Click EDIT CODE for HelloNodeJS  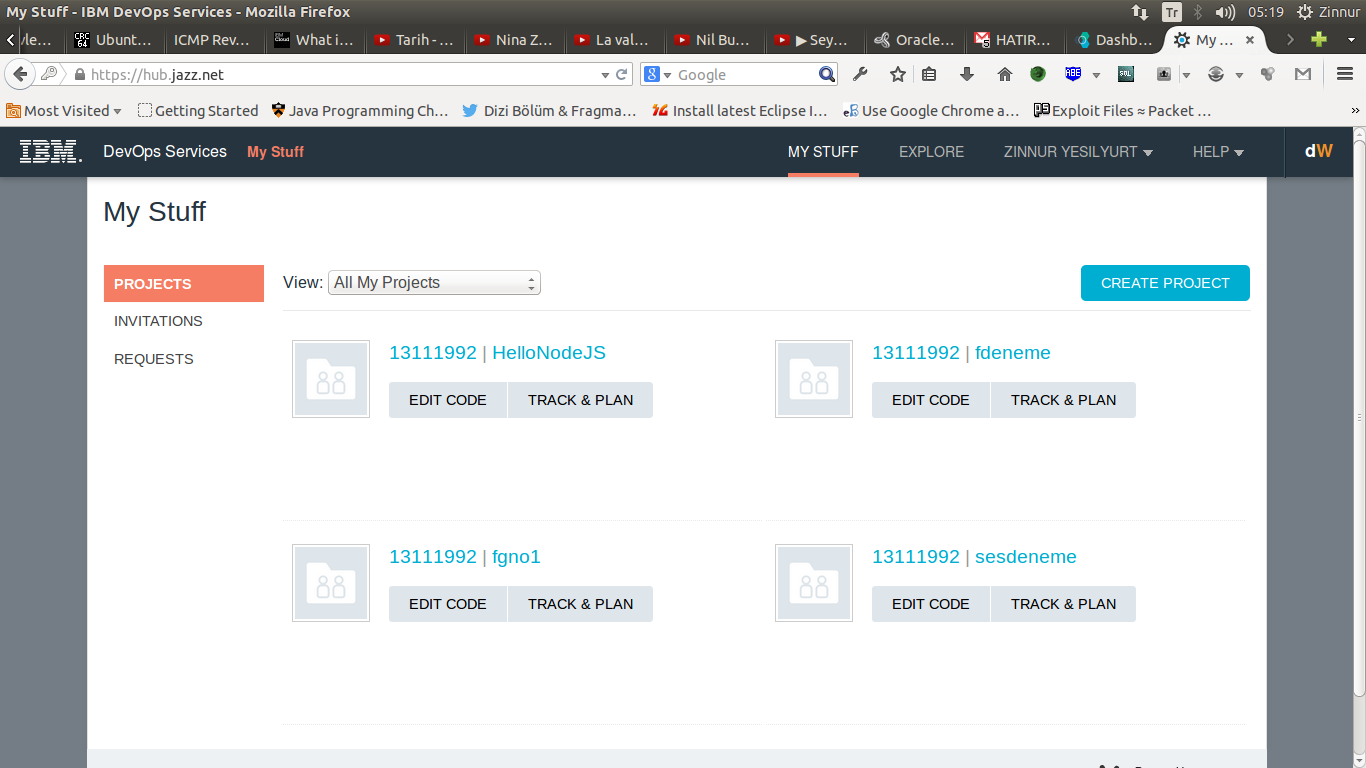coord(448,400)
